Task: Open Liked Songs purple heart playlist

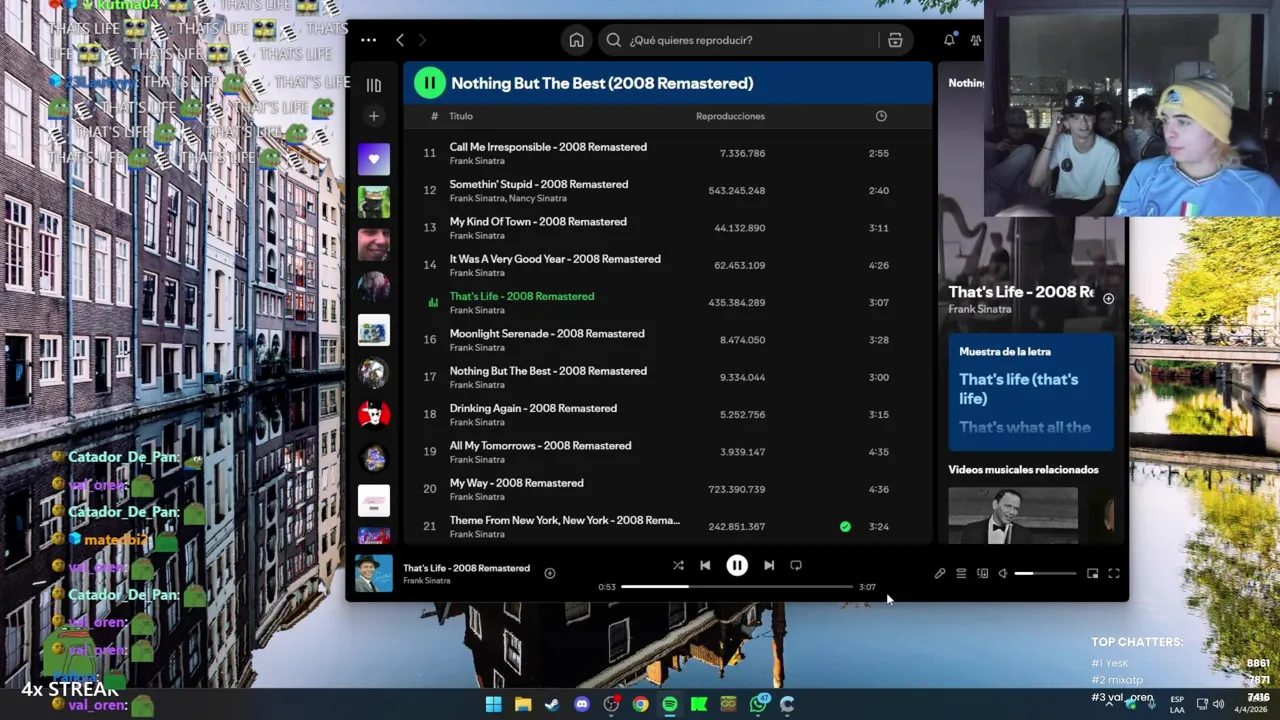Action: click(x=374, y=159)
